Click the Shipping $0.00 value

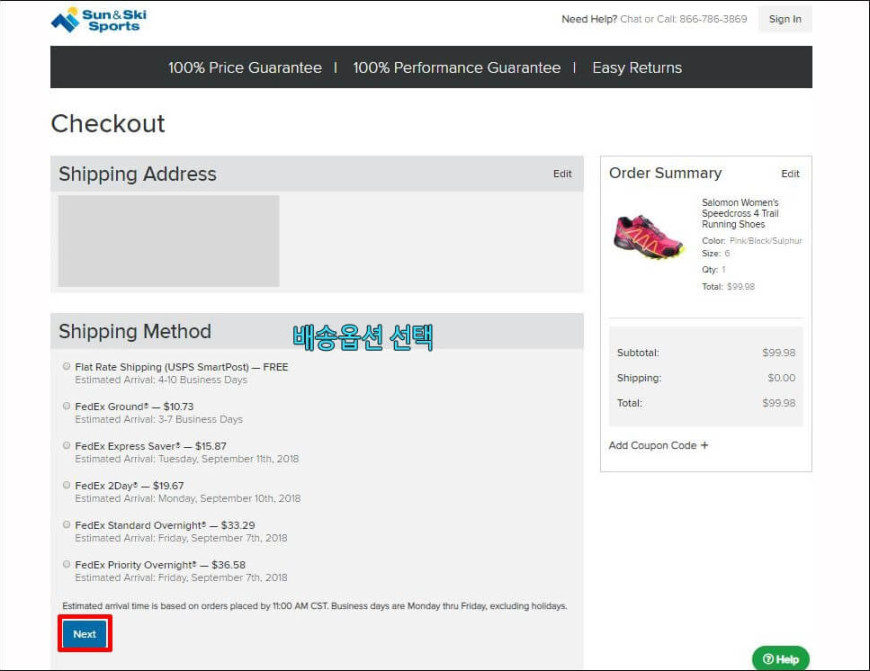[x=781, y=377]
